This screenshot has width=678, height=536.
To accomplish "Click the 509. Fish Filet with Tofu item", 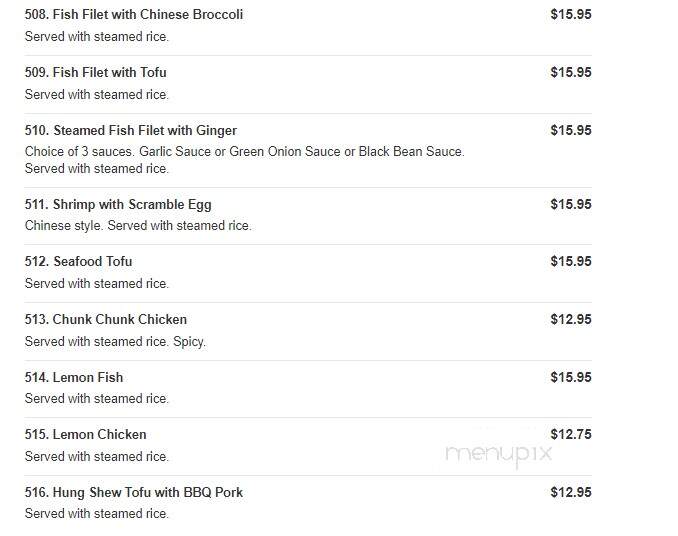I will (x=96, y=73).
